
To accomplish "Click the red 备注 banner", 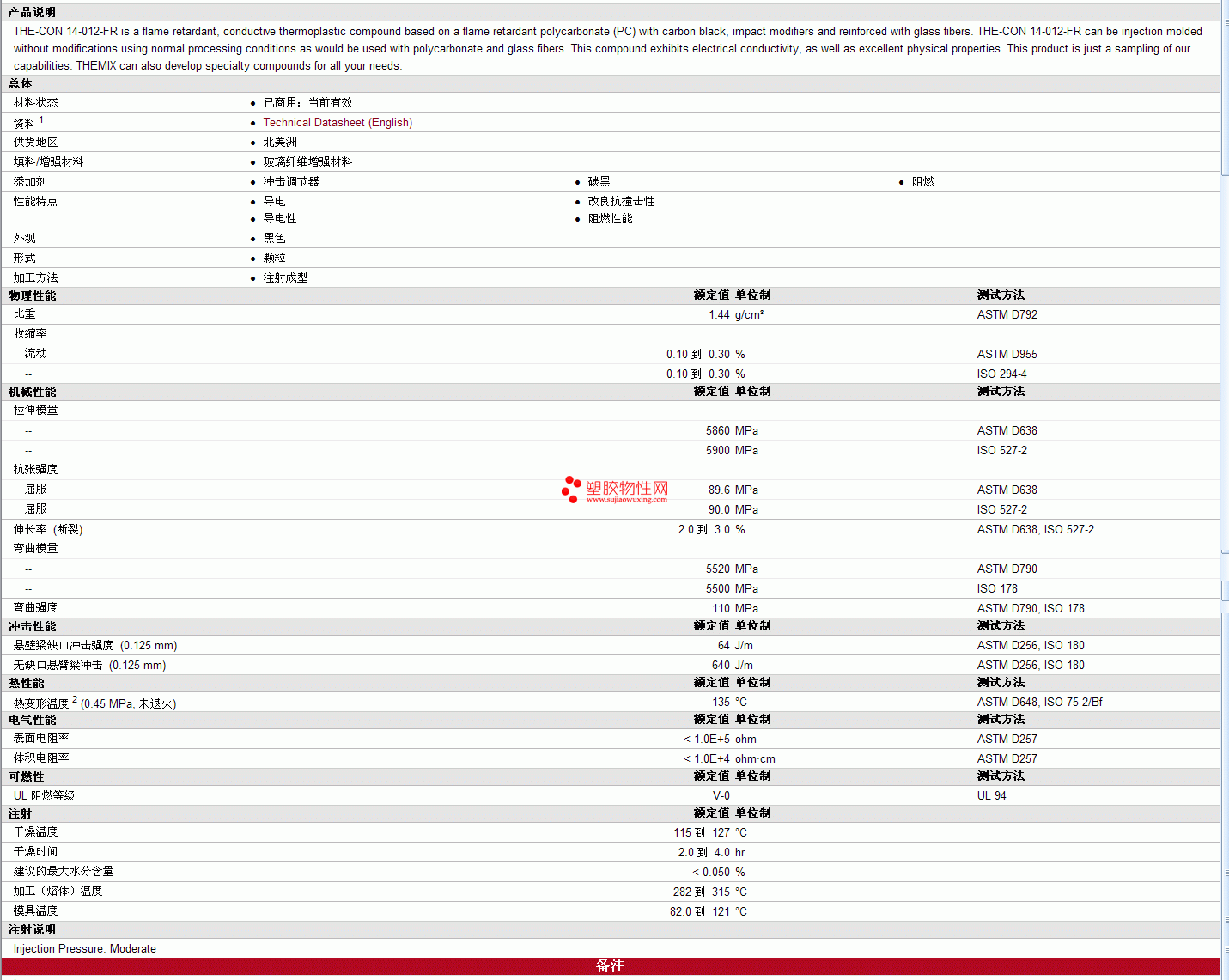I will pos(611,966).
